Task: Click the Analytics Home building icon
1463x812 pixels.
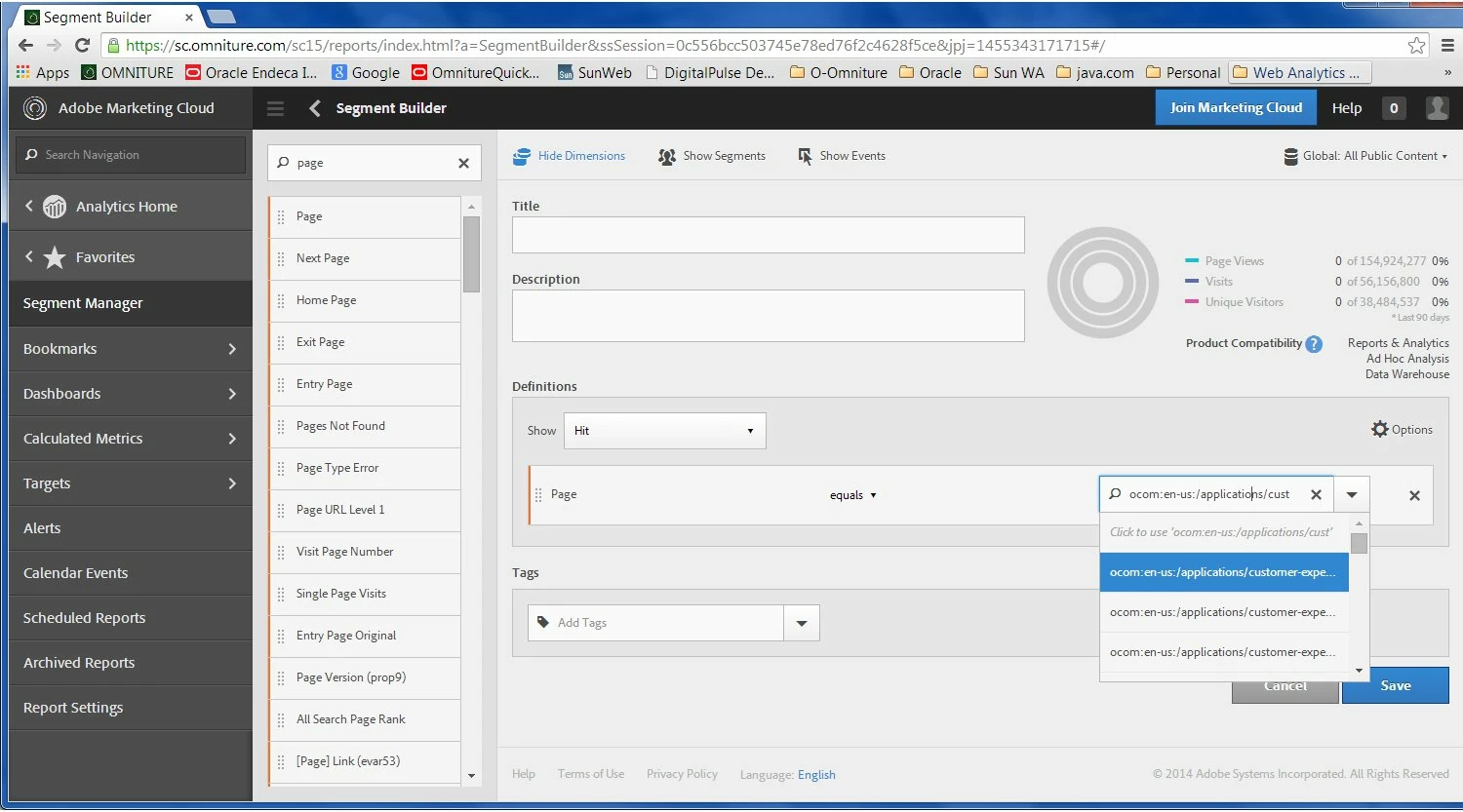Action: coord(56,207)
